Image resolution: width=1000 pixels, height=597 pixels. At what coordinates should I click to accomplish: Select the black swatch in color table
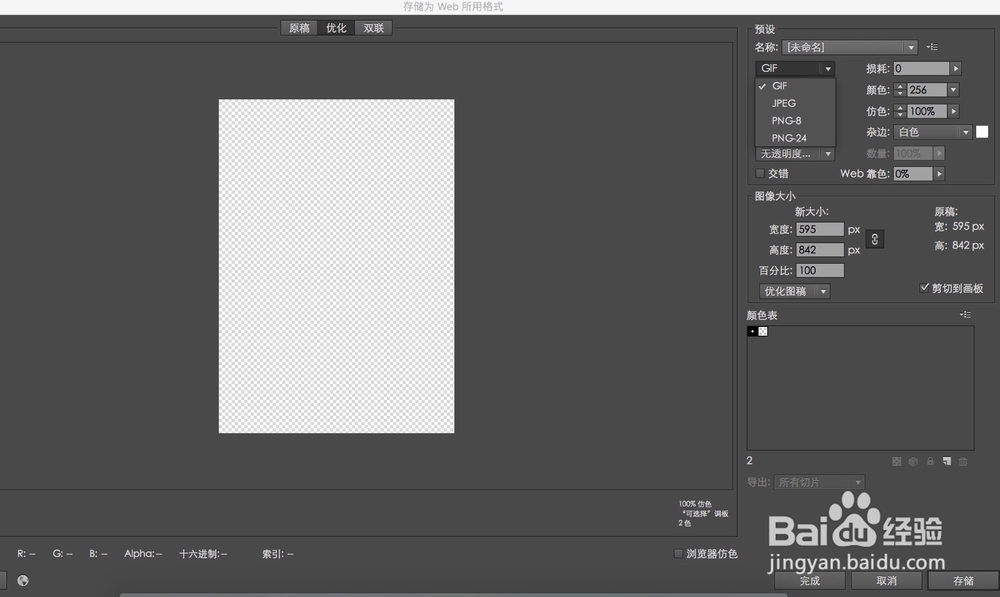753,332
